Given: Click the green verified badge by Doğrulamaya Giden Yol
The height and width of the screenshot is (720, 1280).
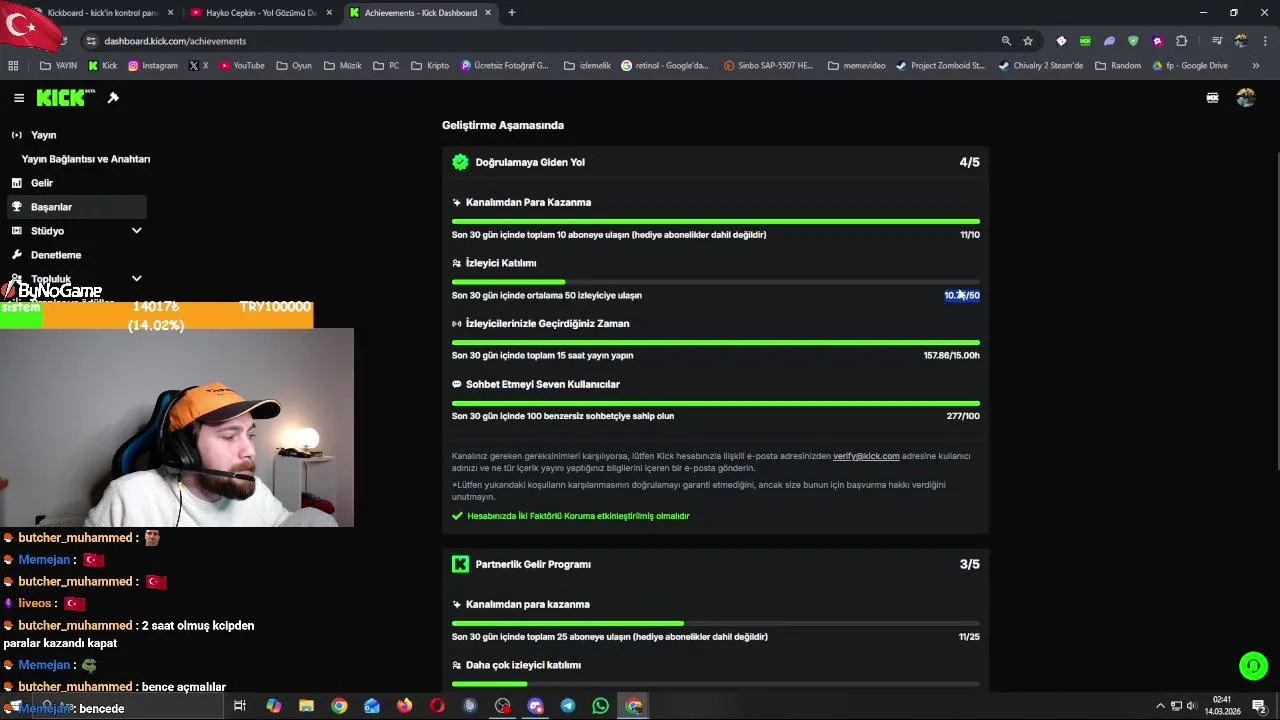Looking at the screenshot, I should (x=460, y=162).
